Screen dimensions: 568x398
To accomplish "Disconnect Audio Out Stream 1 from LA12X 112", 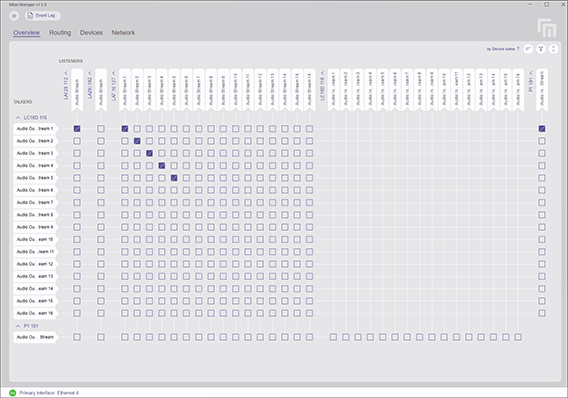I will pos(77,129).
